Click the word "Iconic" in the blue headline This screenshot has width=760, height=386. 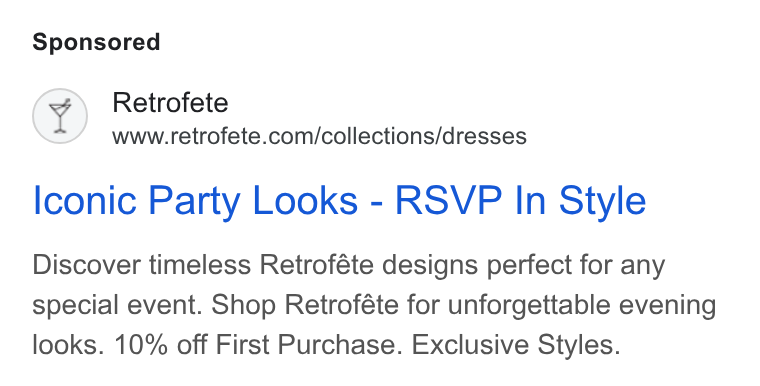pyautogui.click(x=85, y=200)
